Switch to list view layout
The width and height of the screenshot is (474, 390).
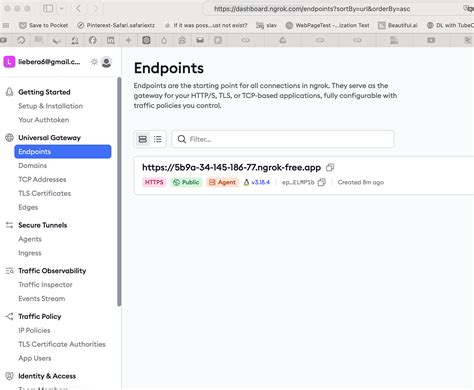click(158, 139)
